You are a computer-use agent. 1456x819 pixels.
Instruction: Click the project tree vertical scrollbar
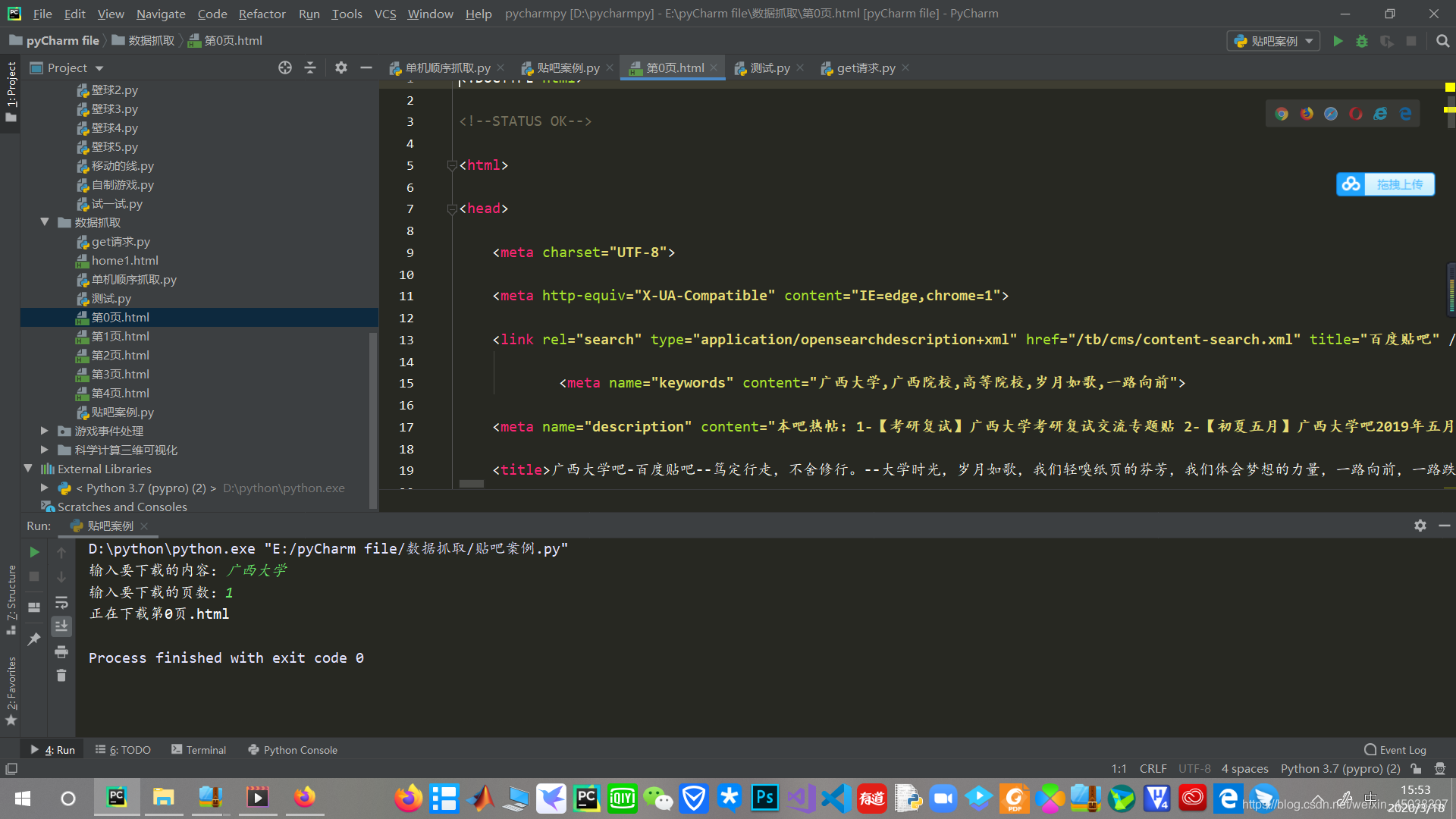372,419
